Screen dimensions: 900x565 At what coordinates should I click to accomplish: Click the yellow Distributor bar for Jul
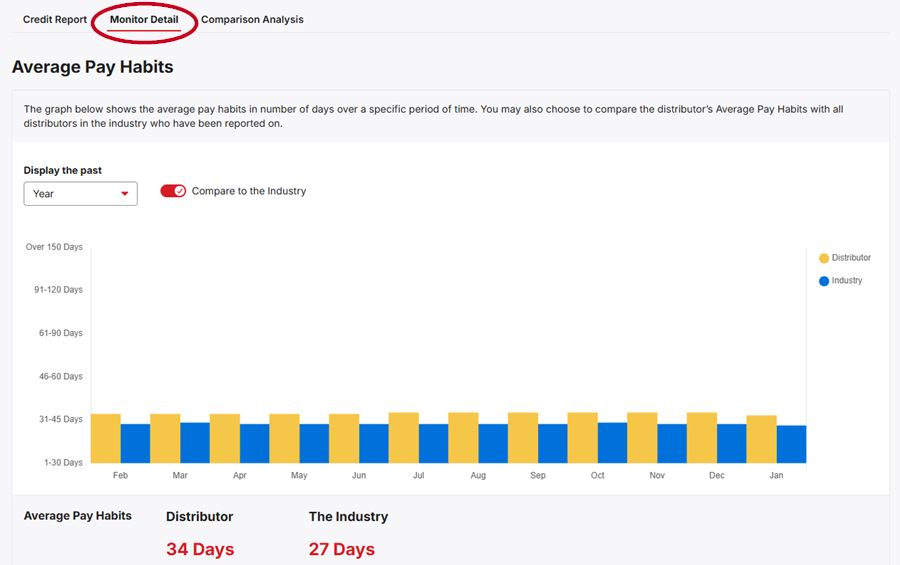click(403, 438)
